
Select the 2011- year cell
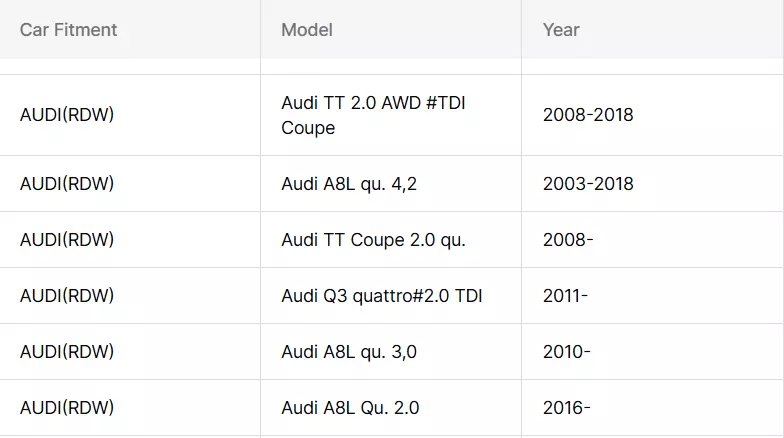(565, 296)
